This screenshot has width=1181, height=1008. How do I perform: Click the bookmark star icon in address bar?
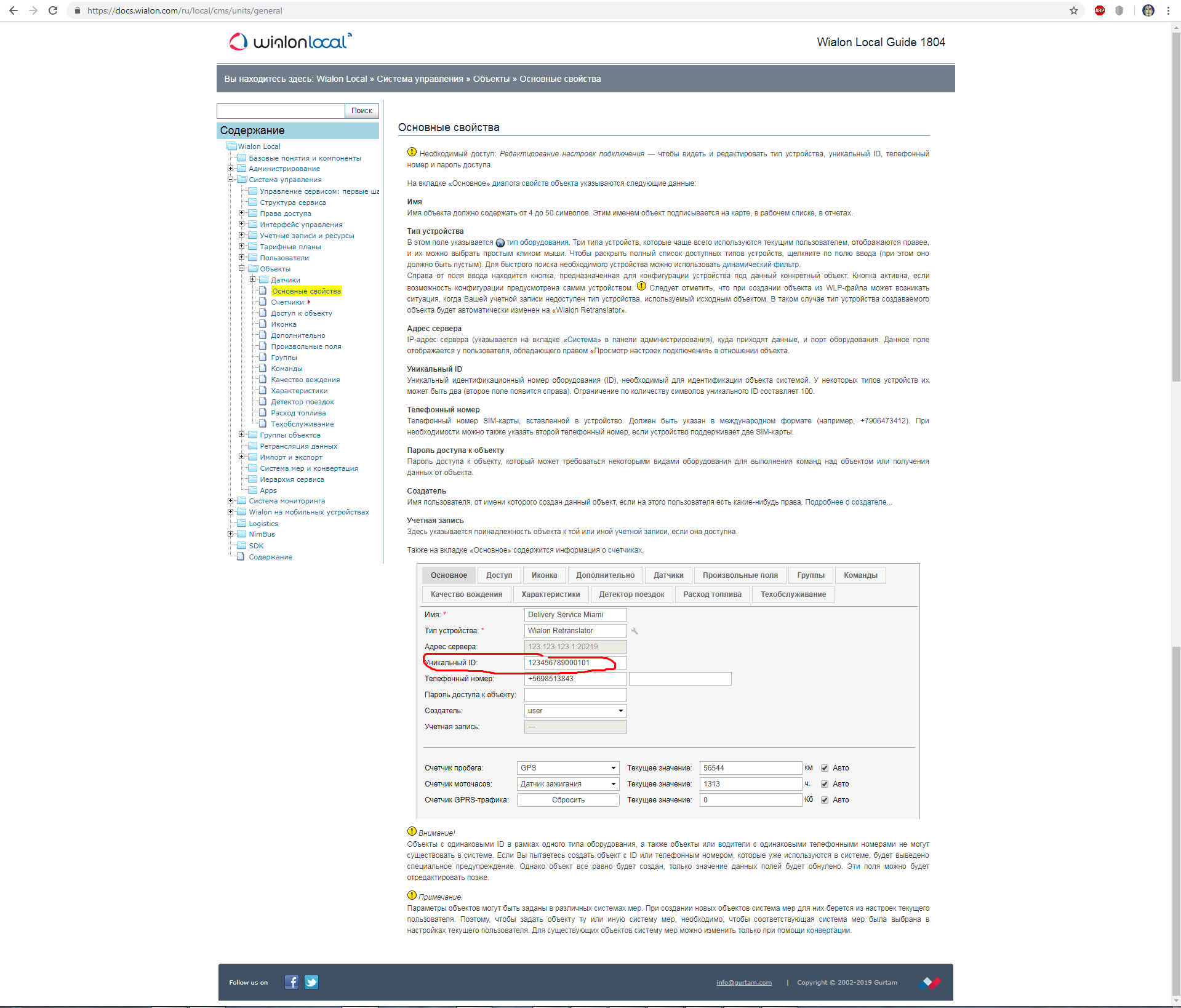(1074, 10)
